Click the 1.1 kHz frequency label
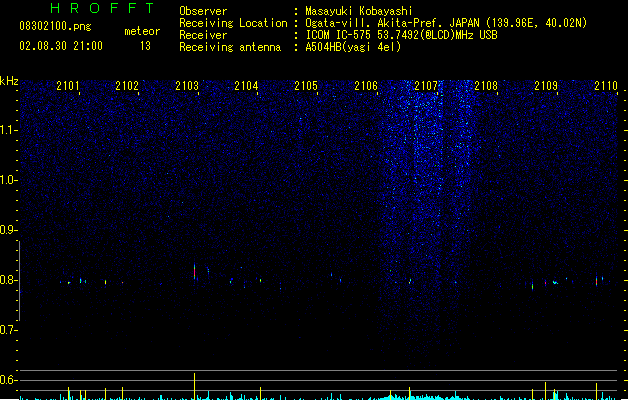The height and width of the screenshot is (400, 629). 8,130
